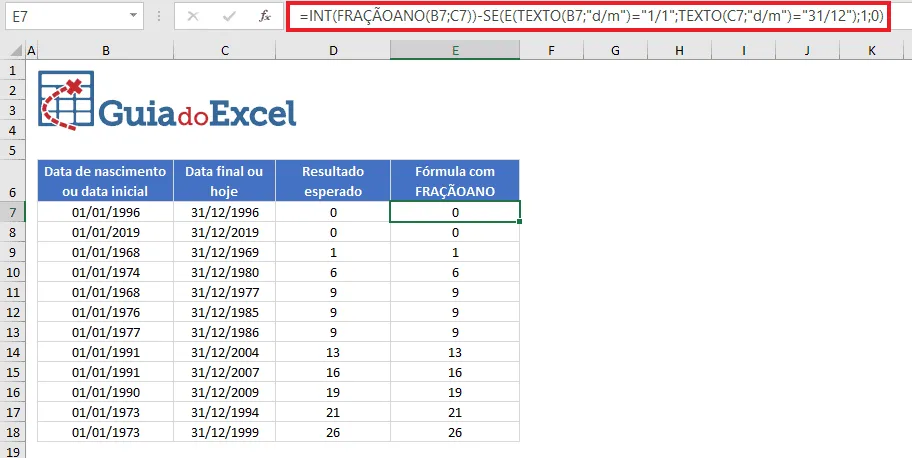Click Fórmula com FRAÇÃOANO cell showing 16
This screenshot has width=912, height=458.
(455, 372)
